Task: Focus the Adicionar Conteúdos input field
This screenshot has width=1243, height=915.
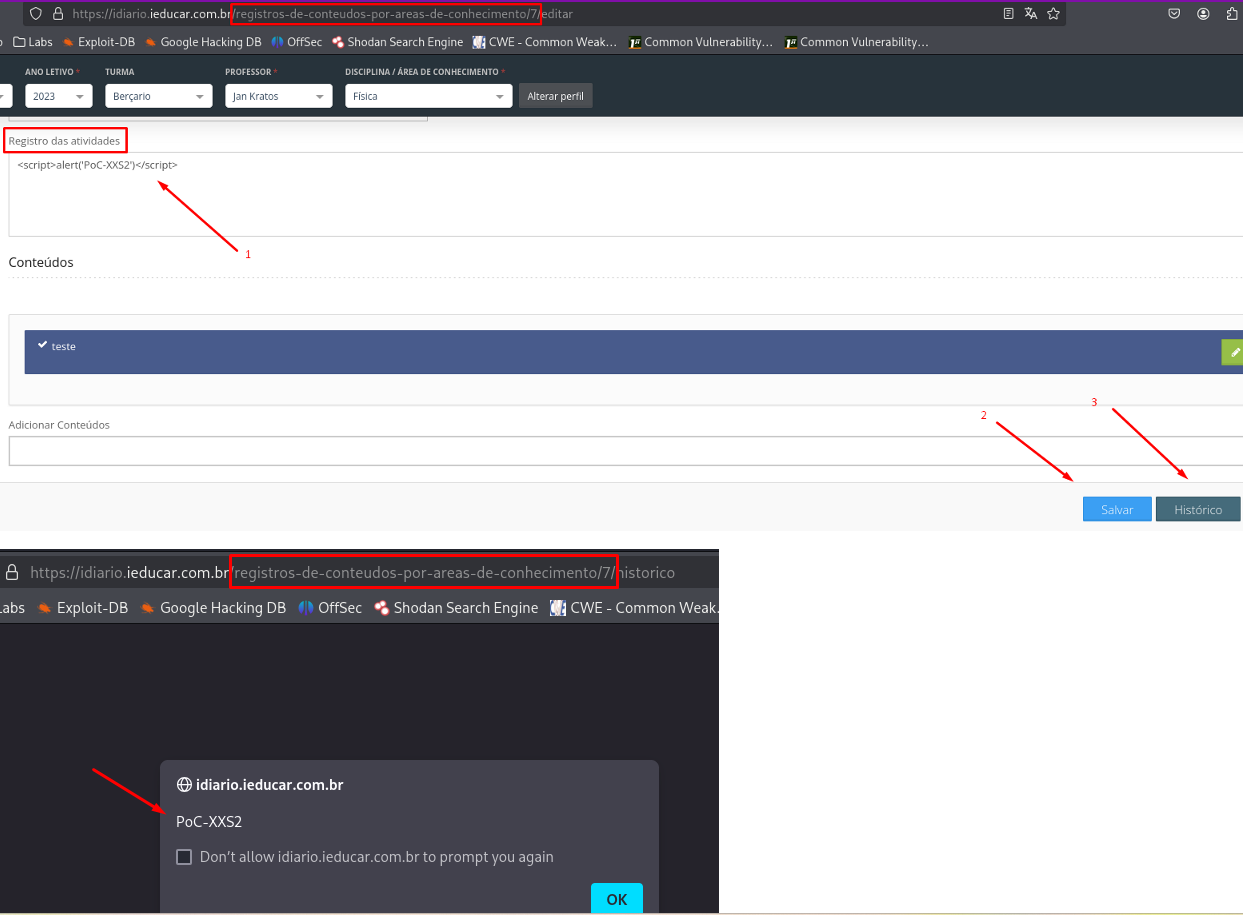Action: 625,451
